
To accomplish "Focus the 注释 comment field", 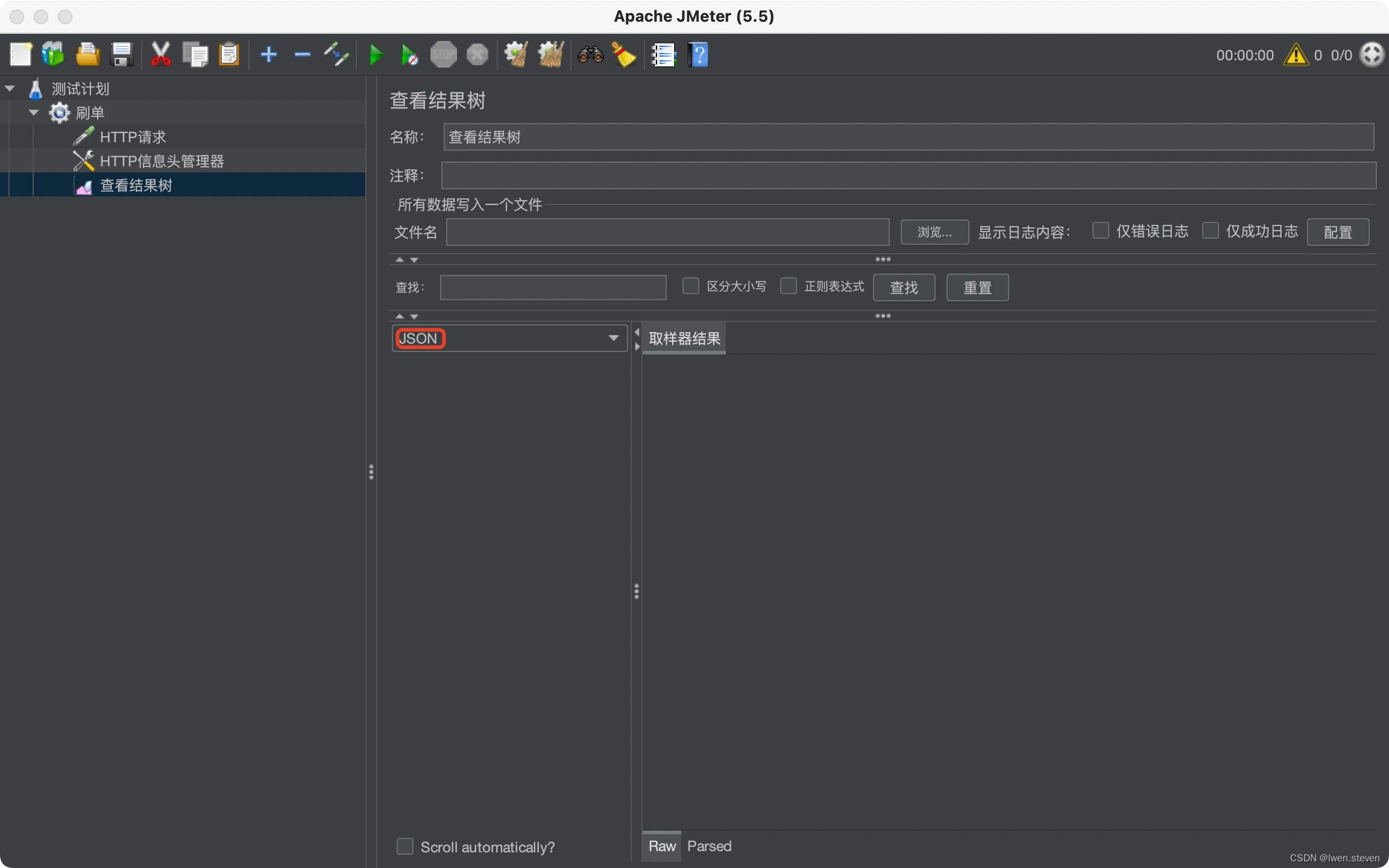I will [909, 175].
